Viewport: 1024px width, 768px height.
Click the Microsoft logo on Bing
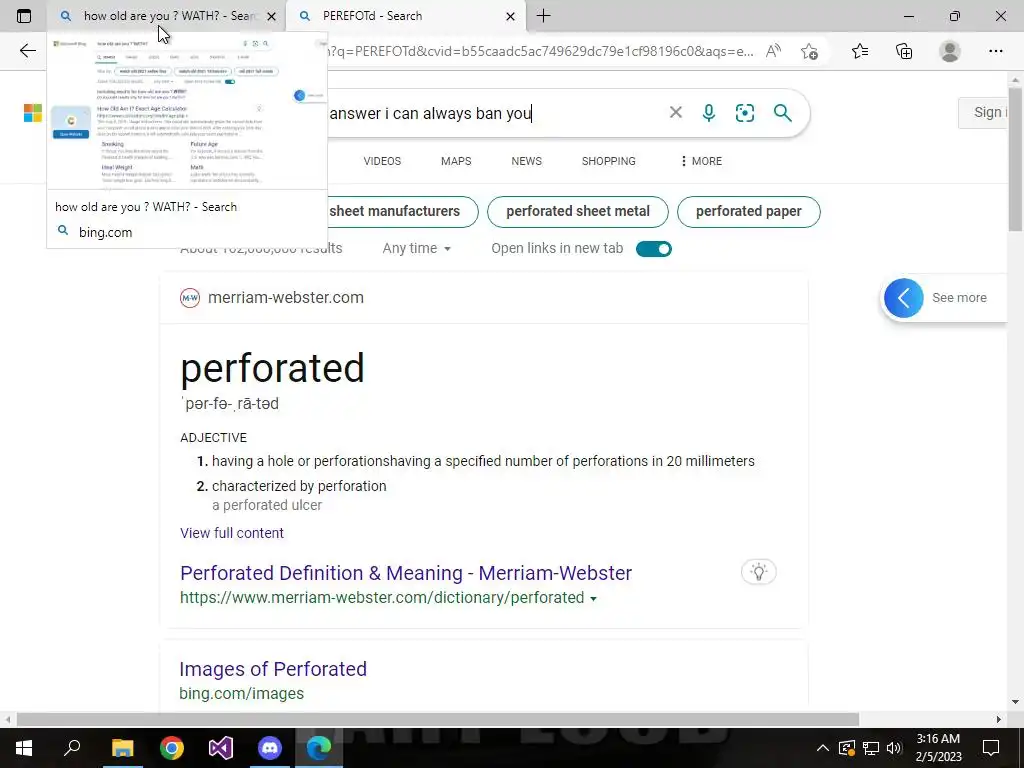[x=33, y=113]
